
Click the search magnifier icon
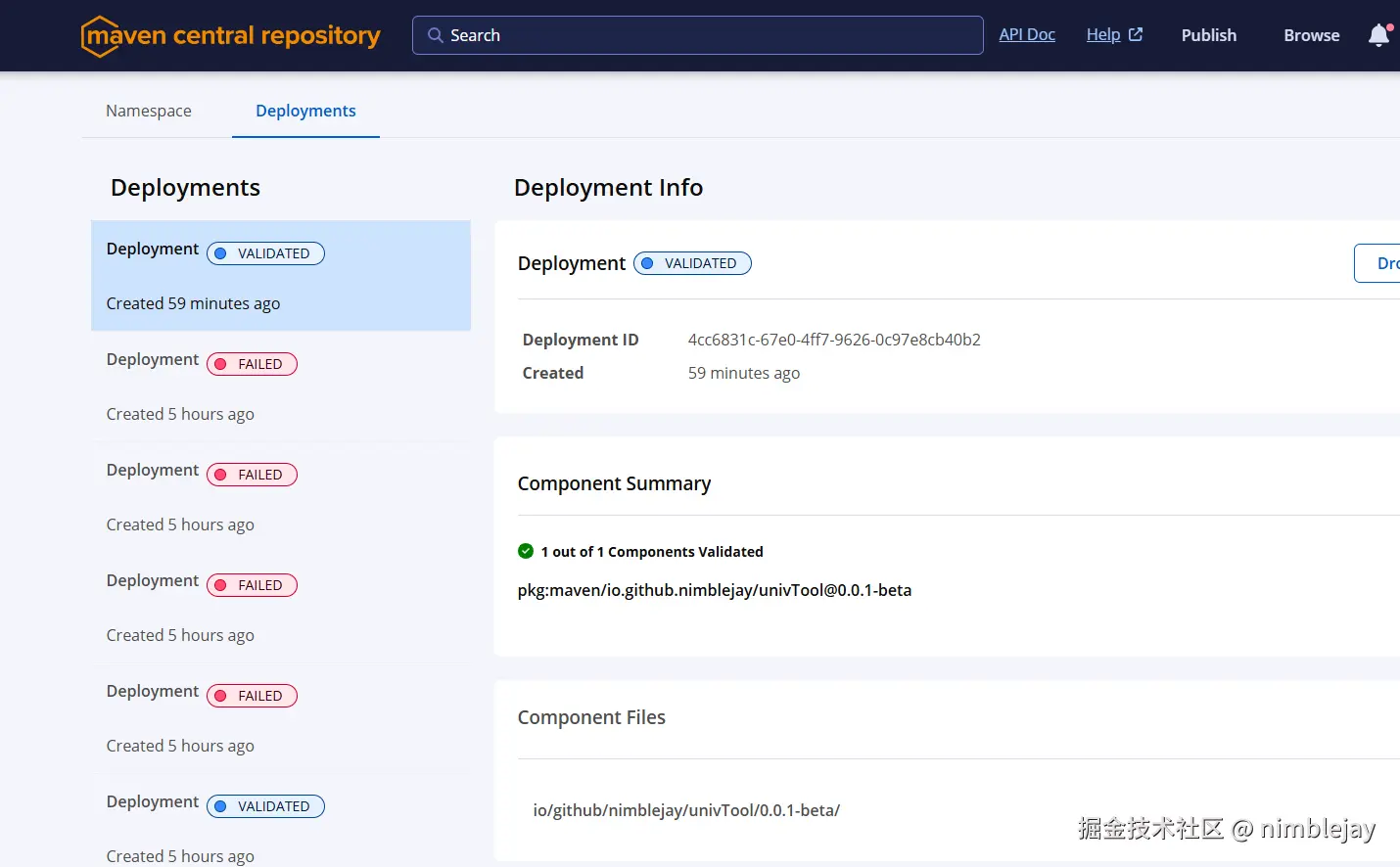coord(436,35)
